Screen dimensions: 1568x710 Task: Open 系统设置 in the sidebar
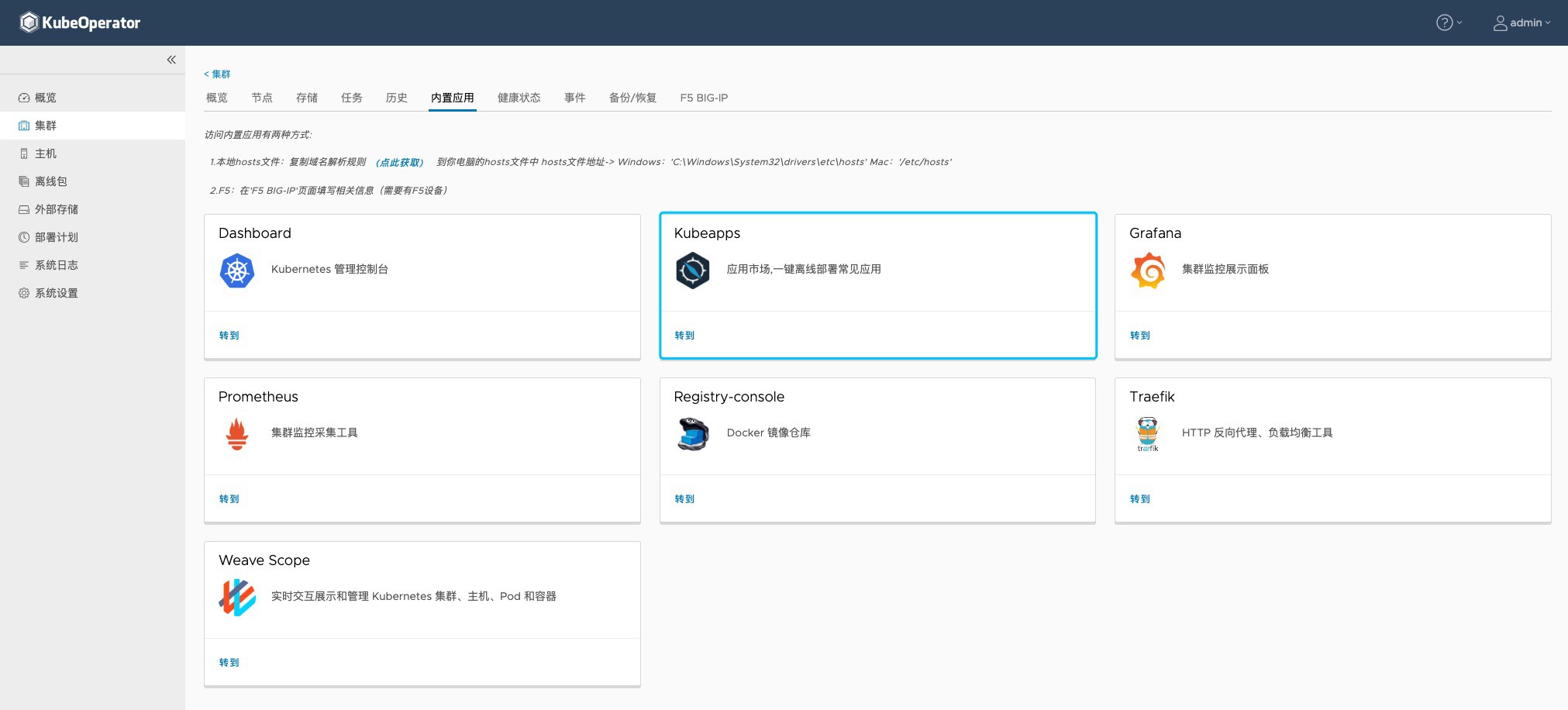click(x=92, y=293)
